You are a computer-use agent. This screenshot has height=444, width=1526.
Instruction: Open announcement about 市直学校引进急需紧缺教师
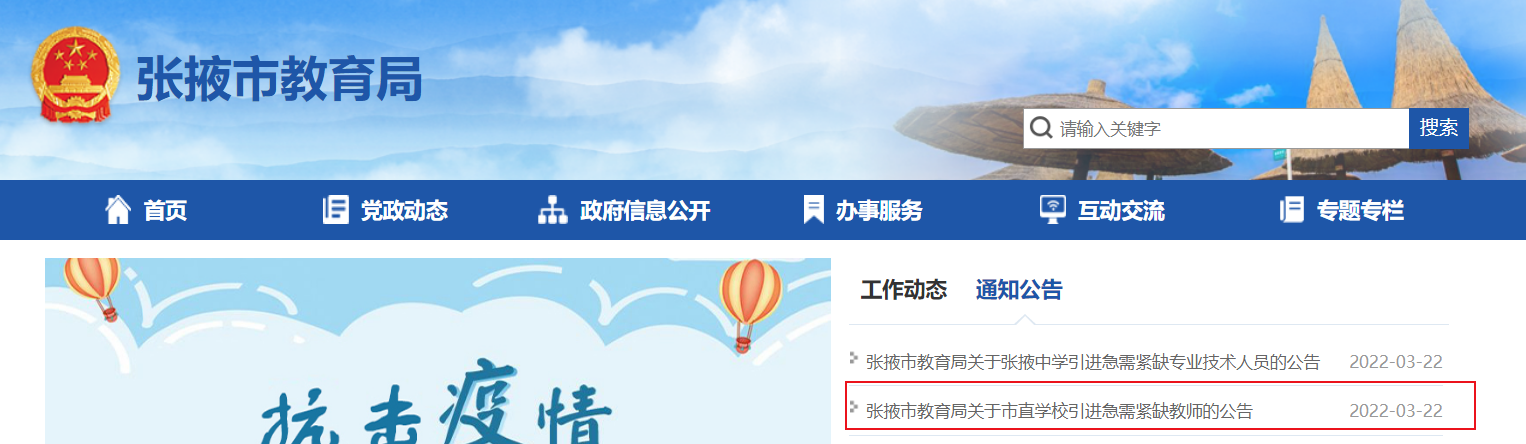pyautogui.click(x=1059, y=411)
